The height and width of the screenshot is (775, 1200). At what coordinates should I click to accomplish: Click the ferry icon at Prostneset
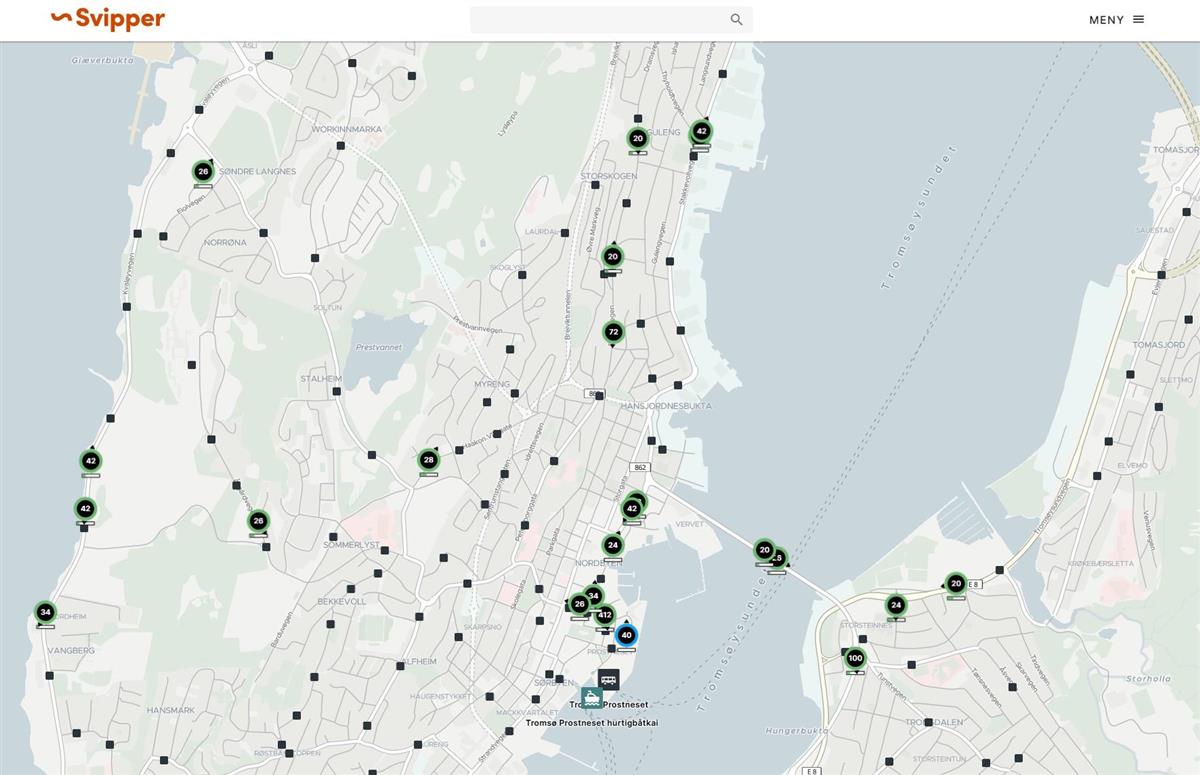coord(592,697)
